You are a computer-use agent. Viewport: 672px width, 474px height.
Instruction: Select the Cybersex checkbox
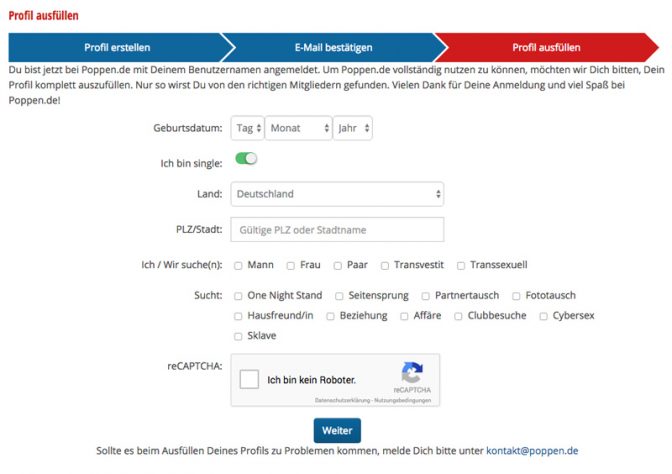[x=543, y=316]
